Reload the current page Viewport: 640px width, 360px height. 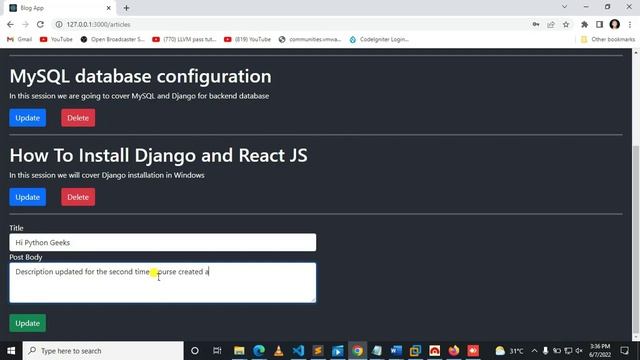coord(40,24)
